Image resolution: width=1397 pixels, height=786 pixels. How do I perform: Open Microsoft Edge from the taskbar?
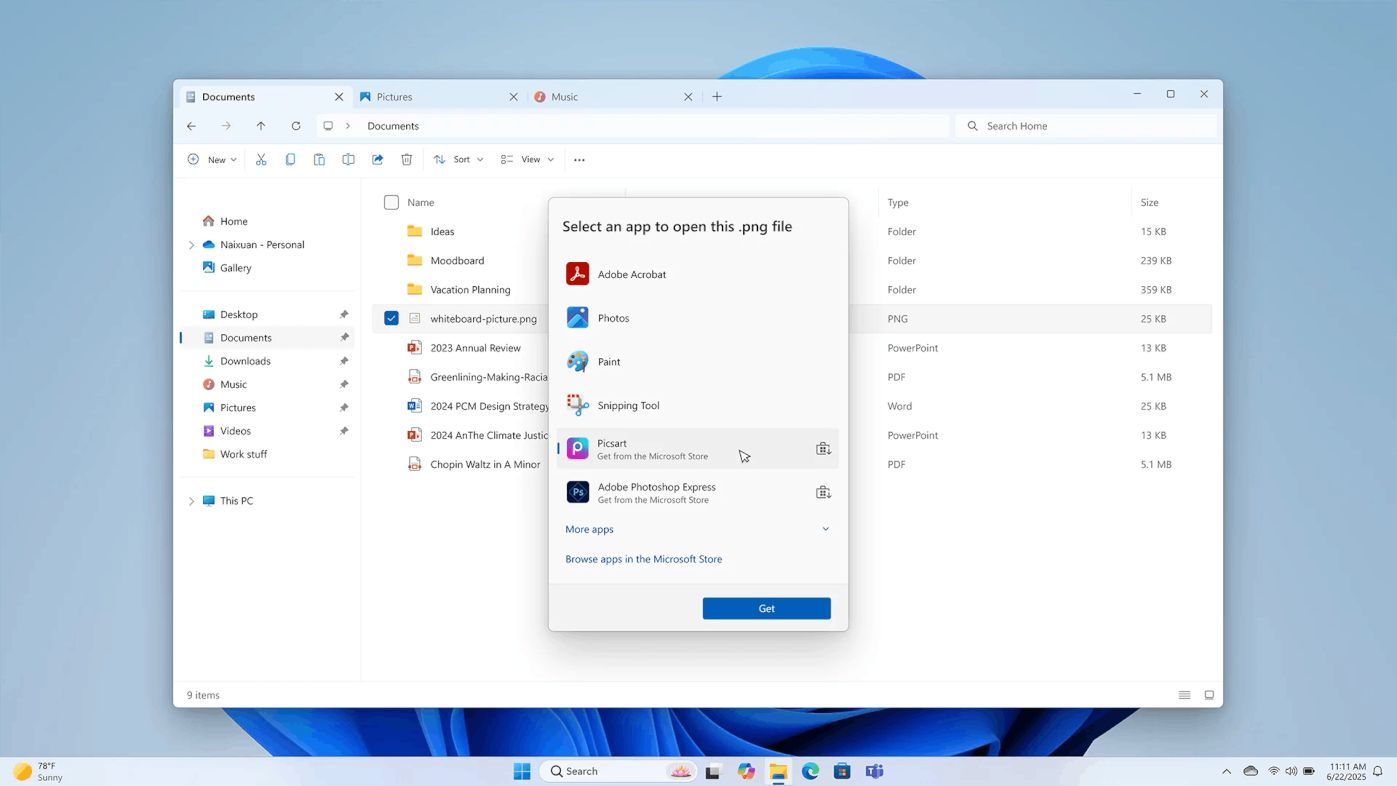click(810, 771)
